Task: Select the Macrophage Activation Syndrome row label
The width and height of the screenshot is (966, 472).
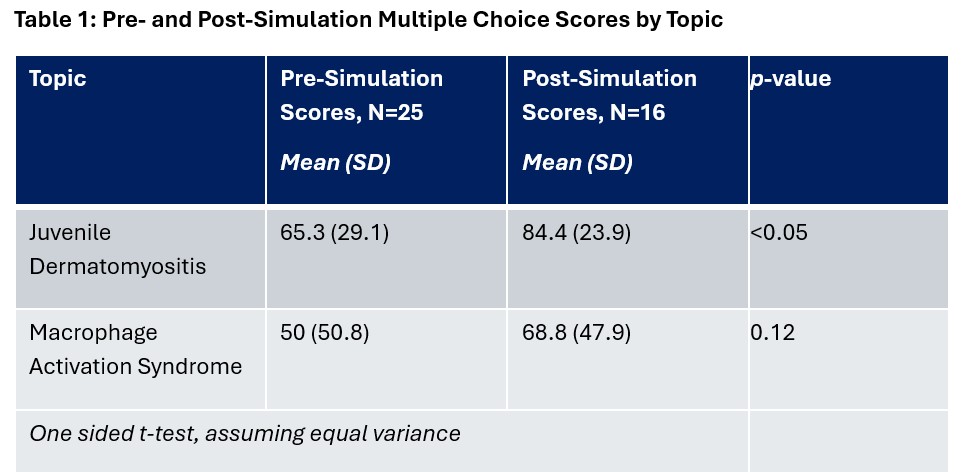Action: (135, 349)
